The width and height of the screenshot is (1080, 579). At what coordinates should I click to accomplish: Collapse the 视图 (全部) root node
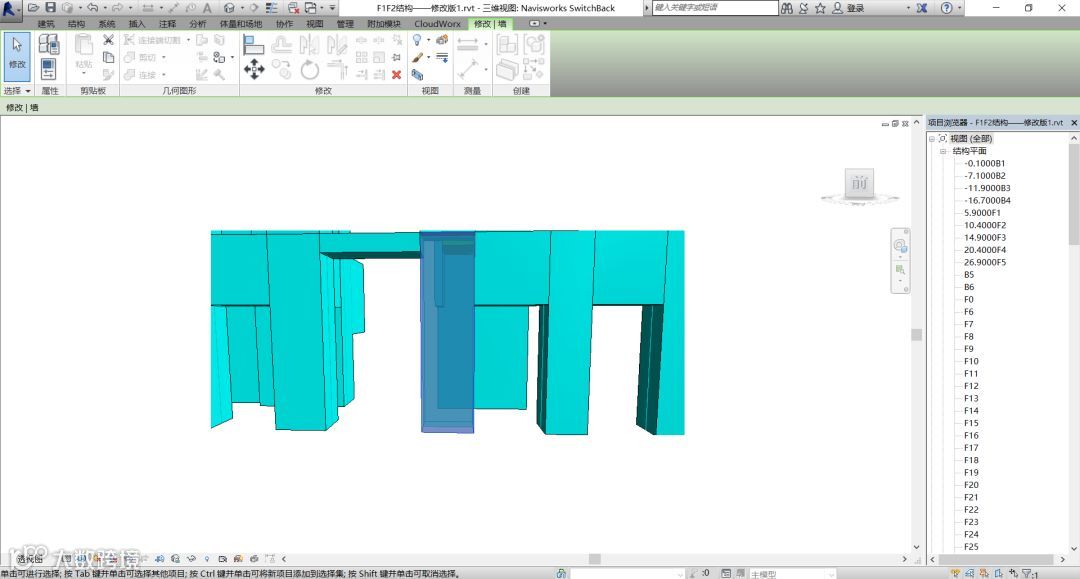coord(932,138)
